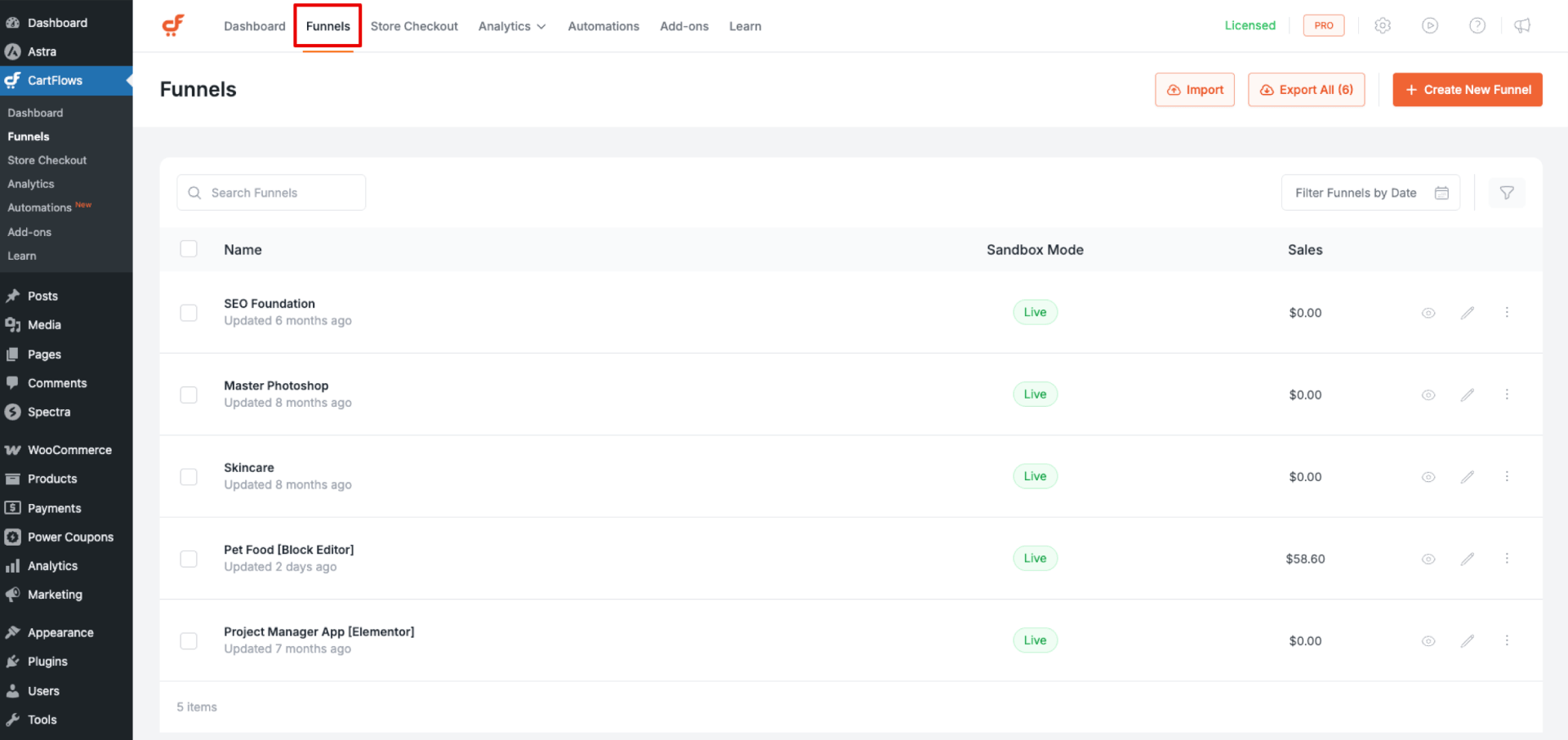Preview the Skincare funnel with eye icon
Image resolution: width=1568 pixels, height=740 pixels.
(1428, 477)
